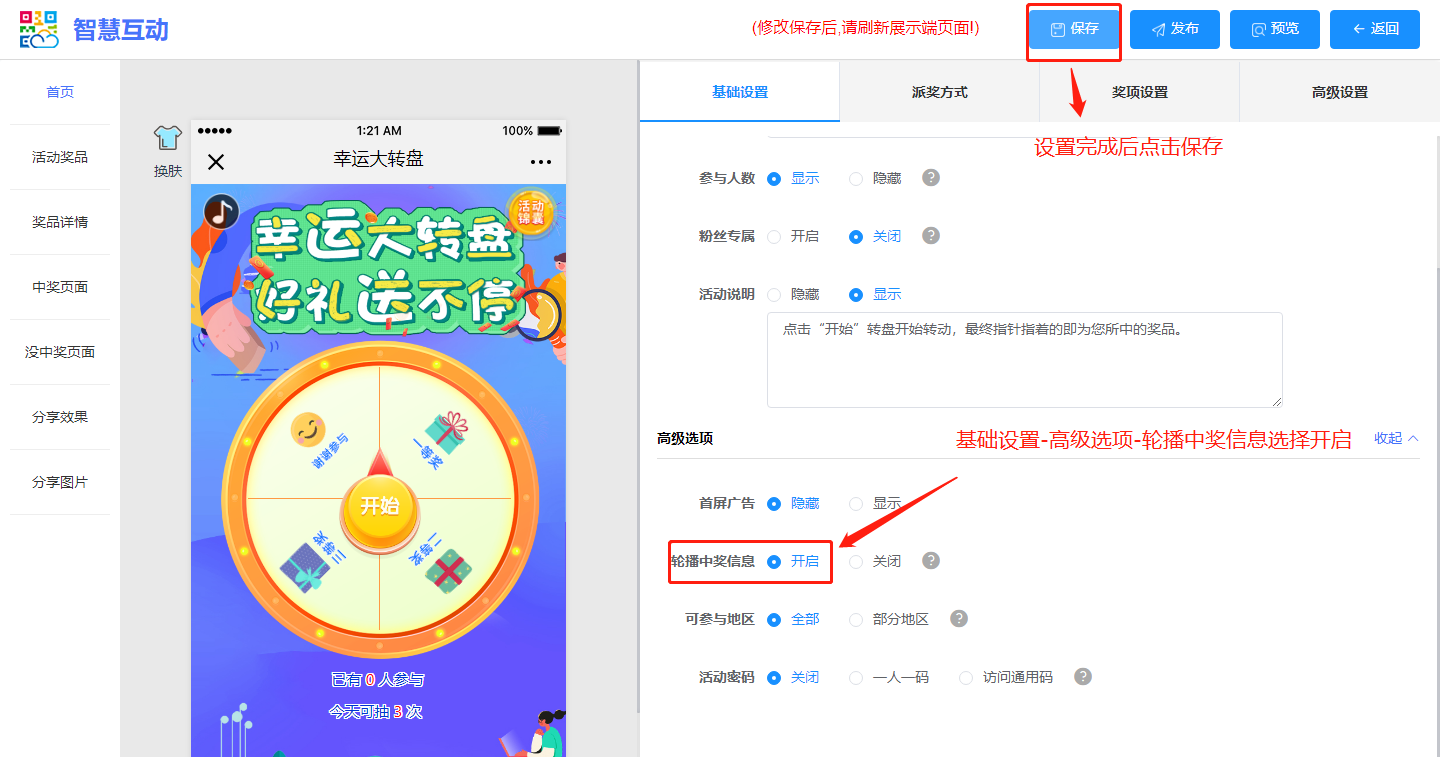Click help icon beside 活动密码 options
1440x757 pixels.
click(x=1082, y=677)
